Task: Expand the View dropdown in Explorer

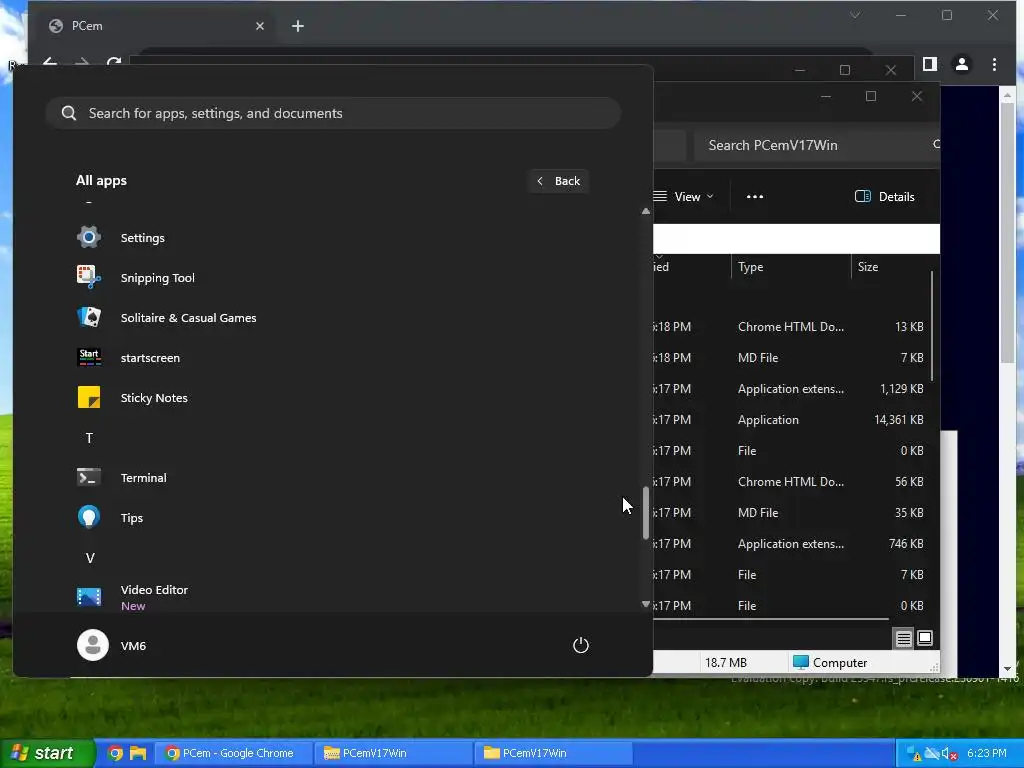Action: pyautogui.click(x=684, y=197)
